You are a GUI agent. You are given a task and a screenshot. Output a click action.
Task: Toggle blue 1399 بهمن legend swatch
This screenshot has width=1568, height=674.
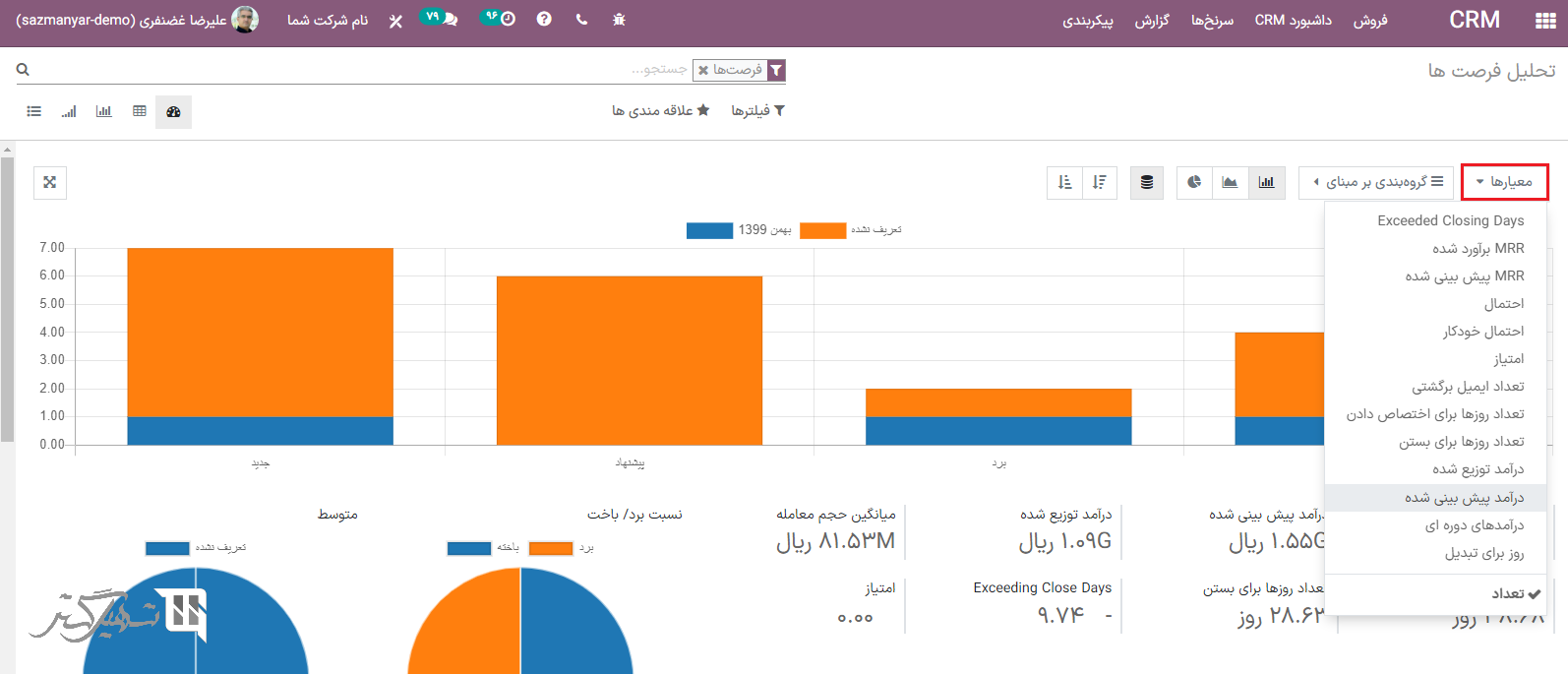709,230
